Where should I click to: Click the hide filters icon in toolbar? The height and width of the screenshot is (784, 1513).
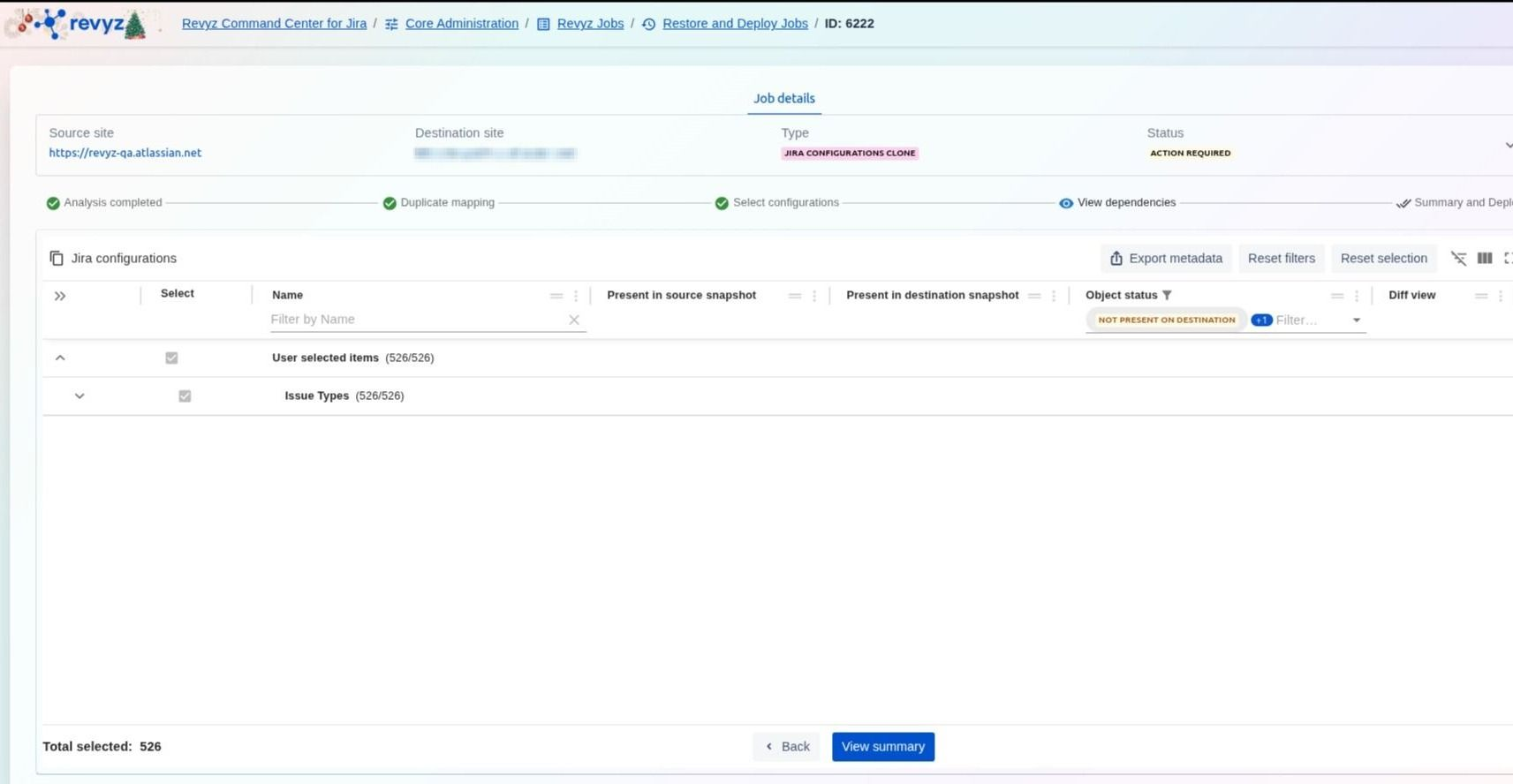[1458, 258]
